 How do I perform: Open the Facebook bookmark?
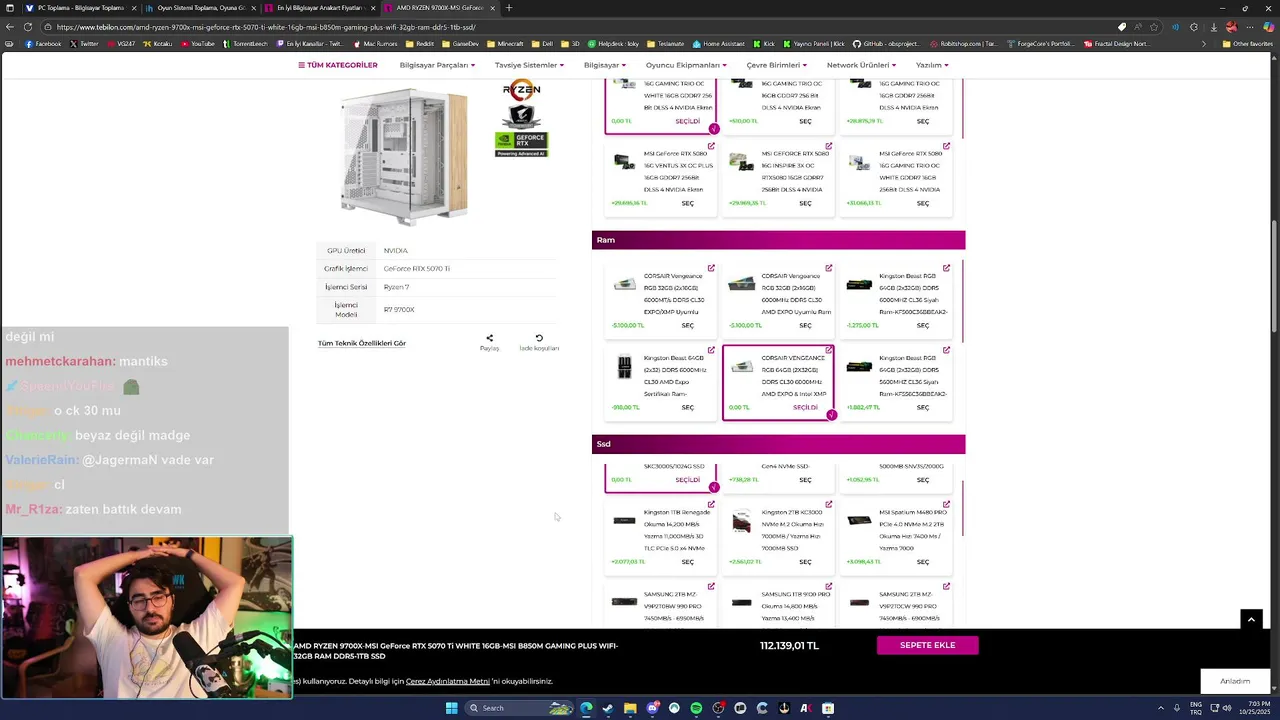[43, 44]
